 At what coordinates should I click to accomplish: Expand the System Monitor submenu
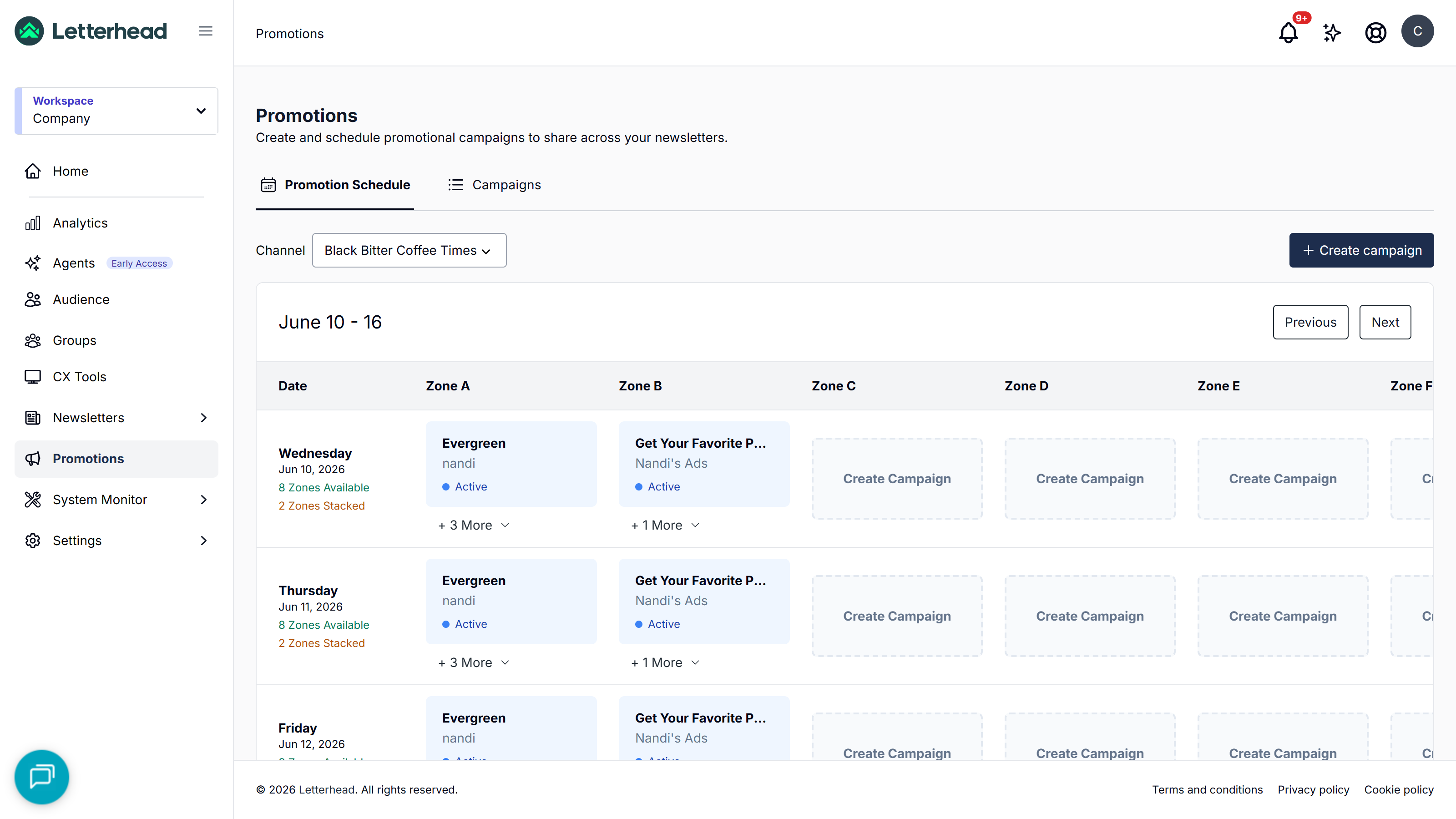[116, 500]
